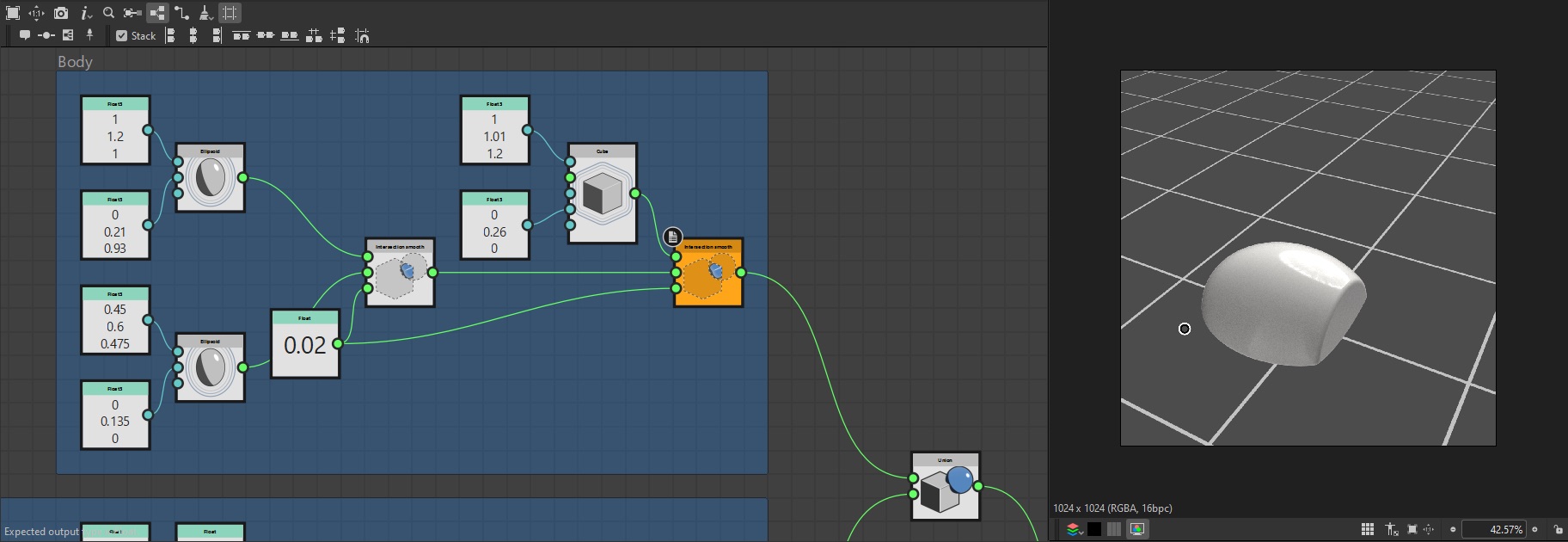Click the branching node icon beside the pin
The height and width of the screenshot is (542, 1568).
(x=68, y=35)
